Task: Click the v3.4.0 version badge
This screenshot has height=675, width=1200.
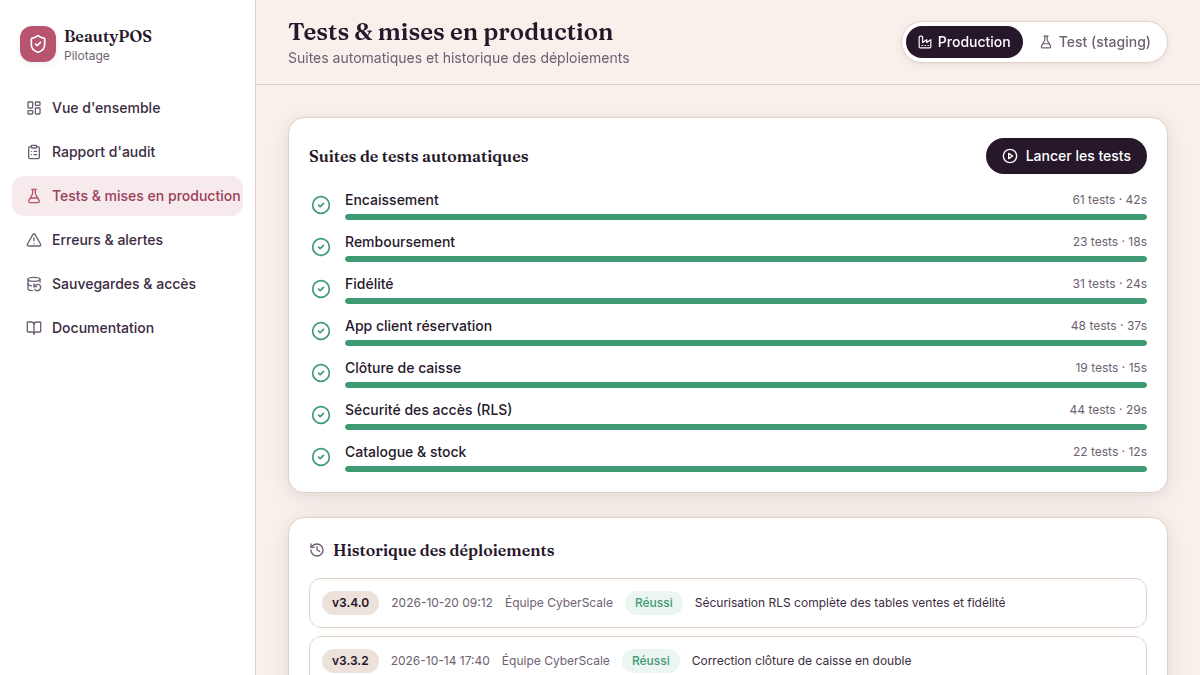Action: coord(351,603)
